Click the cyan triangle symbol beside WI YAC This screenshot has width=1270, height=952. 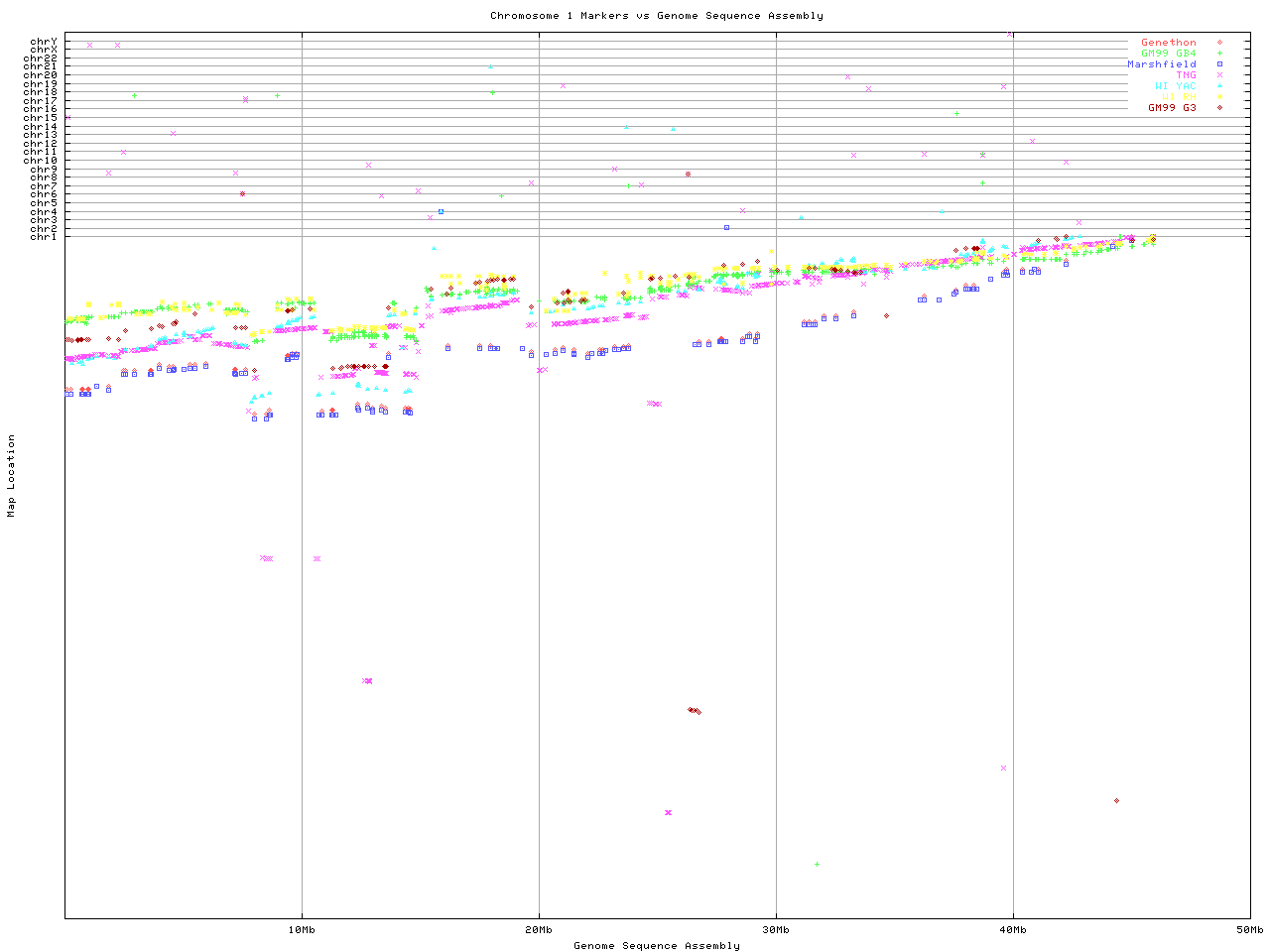pos(1219,86)
